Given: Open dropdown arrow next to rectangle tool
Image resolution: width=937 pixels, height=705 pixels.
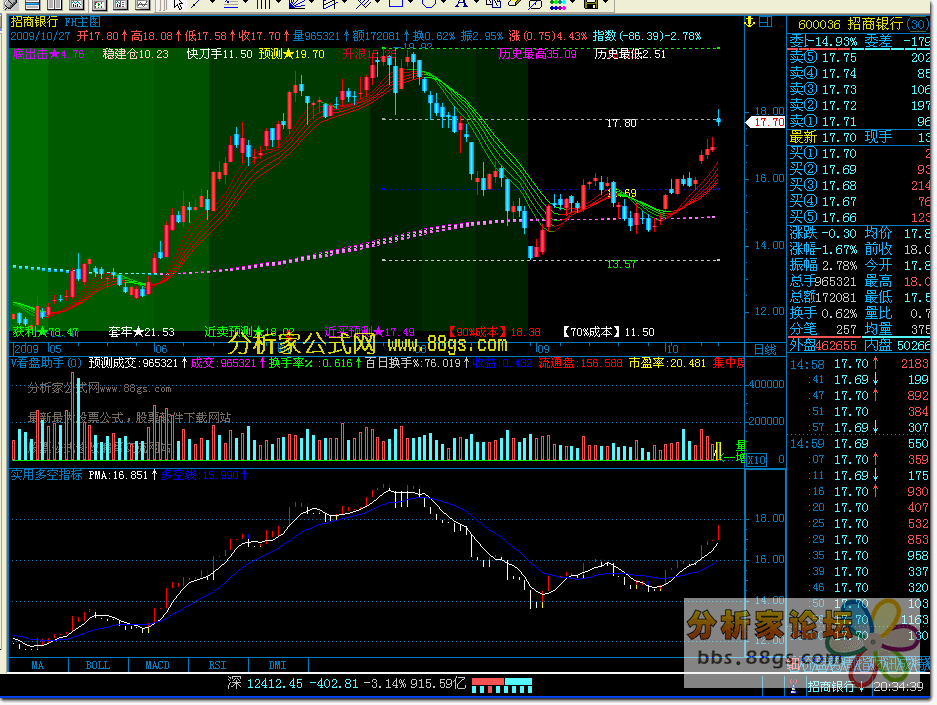Looking at the screenshot, I should tap(410, 3).
